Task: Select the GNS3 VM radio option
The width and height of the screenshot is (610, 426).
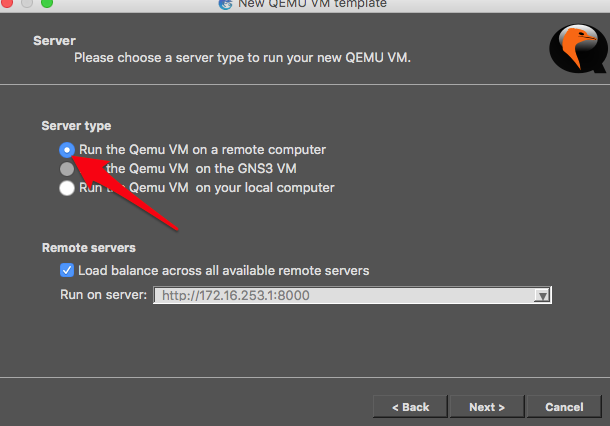Action: 67,169
